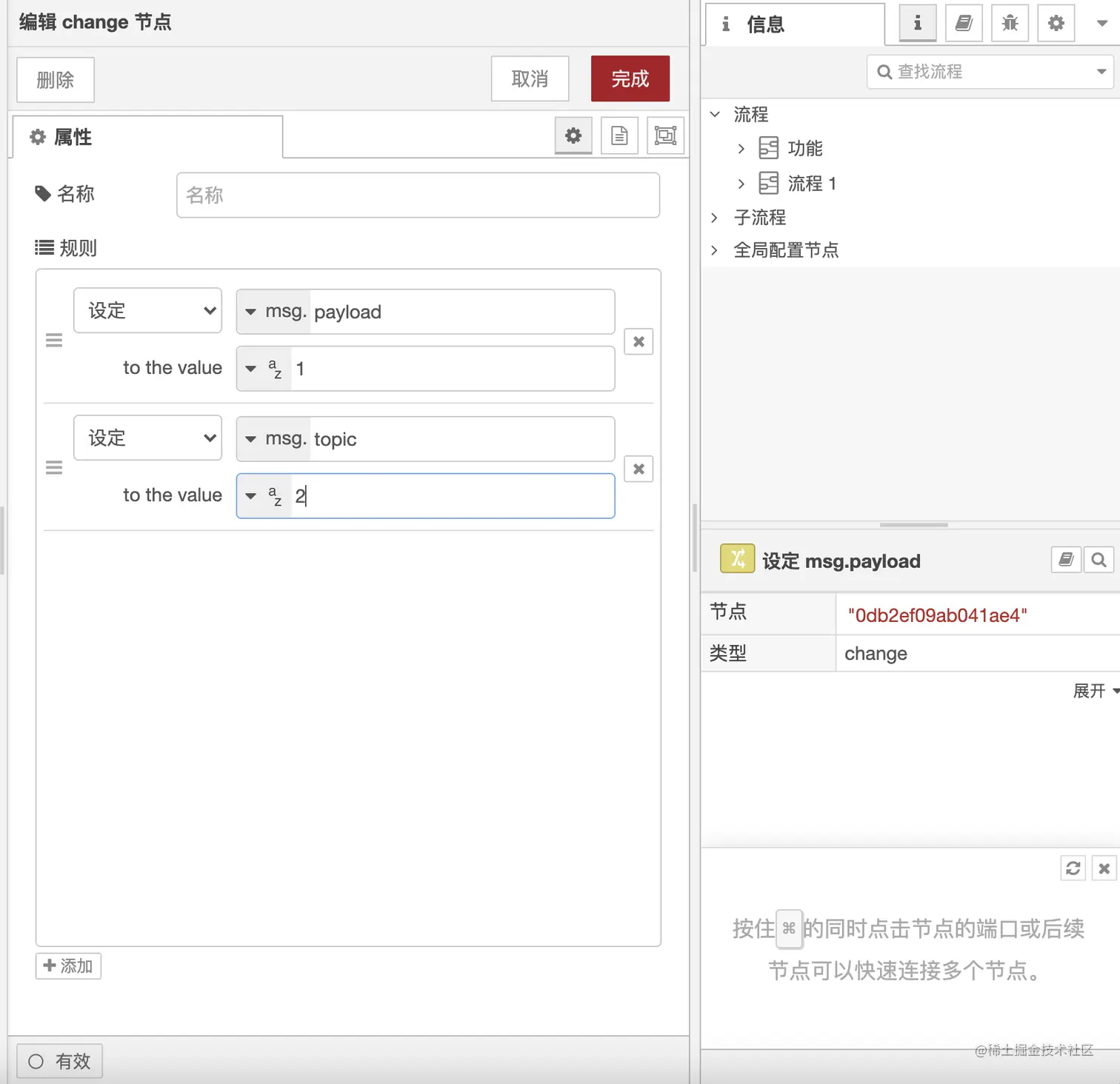Image resolution: width=1120 pixels, height=1084 pixels.
Task: Click the 删除 delete button
Action: pyautogui.click(x=56, y=80)
